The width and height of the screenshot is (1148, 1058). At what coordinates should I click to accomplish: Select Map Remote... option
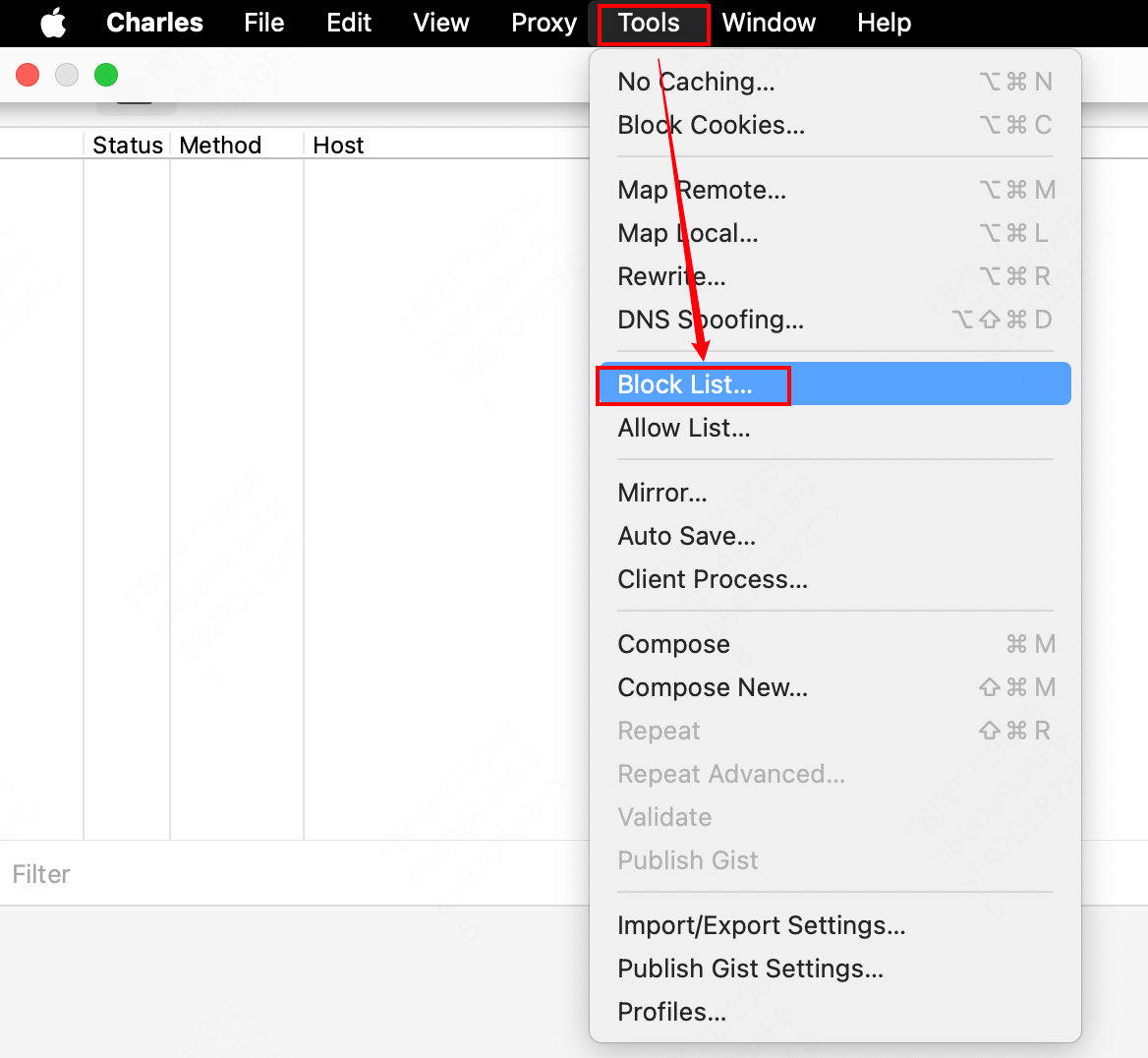pos(834,190)
